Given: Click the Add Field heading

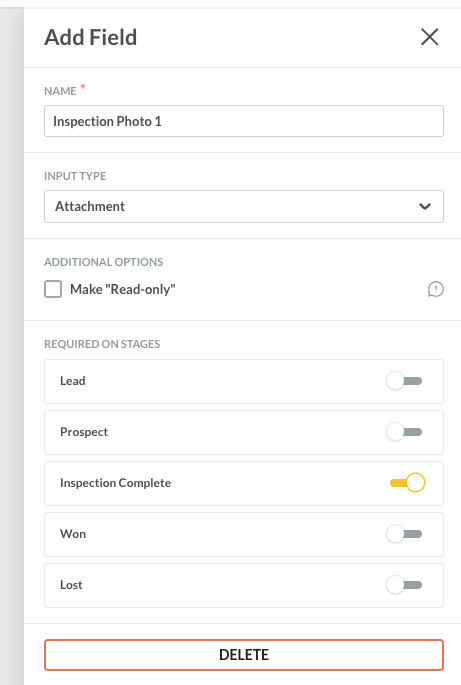Looking at the screenshot, I should 90,37.
